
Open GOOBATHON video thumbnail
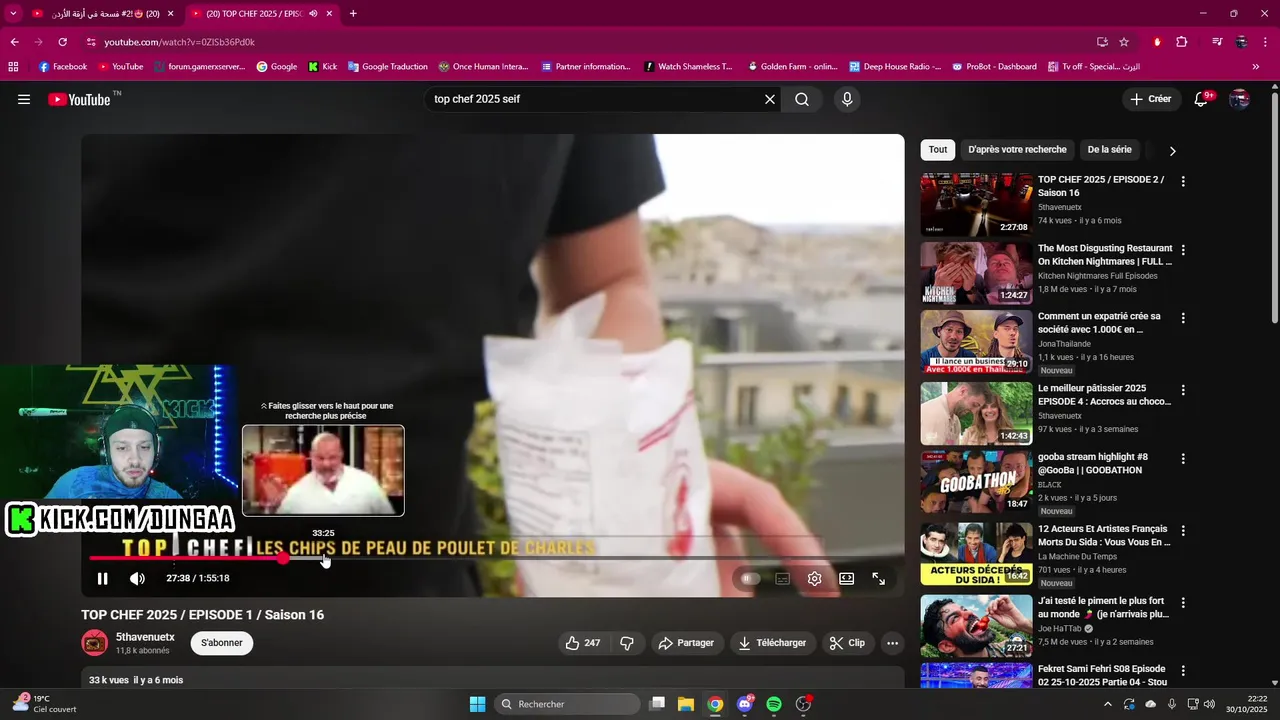tap(976, 482)
